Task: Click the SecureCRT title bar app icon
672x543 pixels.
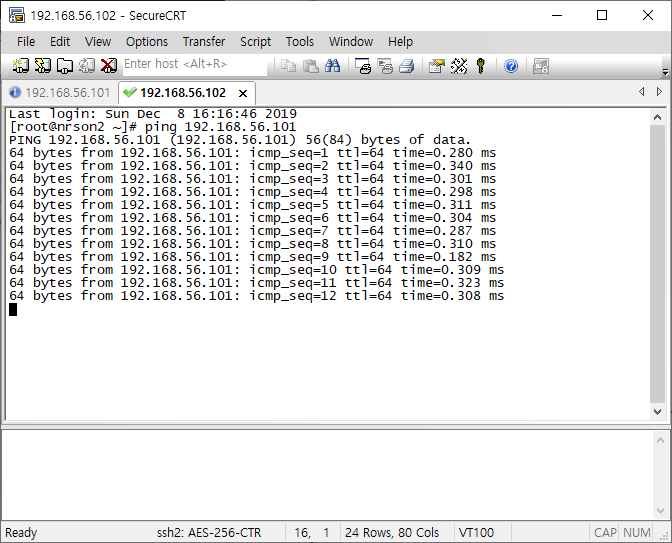Action: pyautogui.click(x=17, y=15)
